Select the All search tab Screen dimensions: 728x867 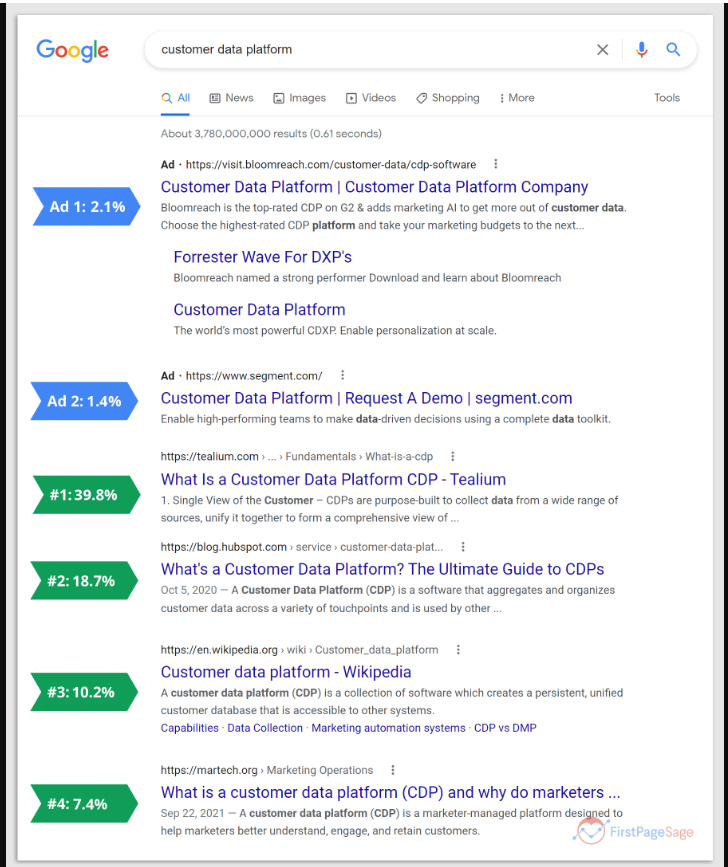click(175, 98)
